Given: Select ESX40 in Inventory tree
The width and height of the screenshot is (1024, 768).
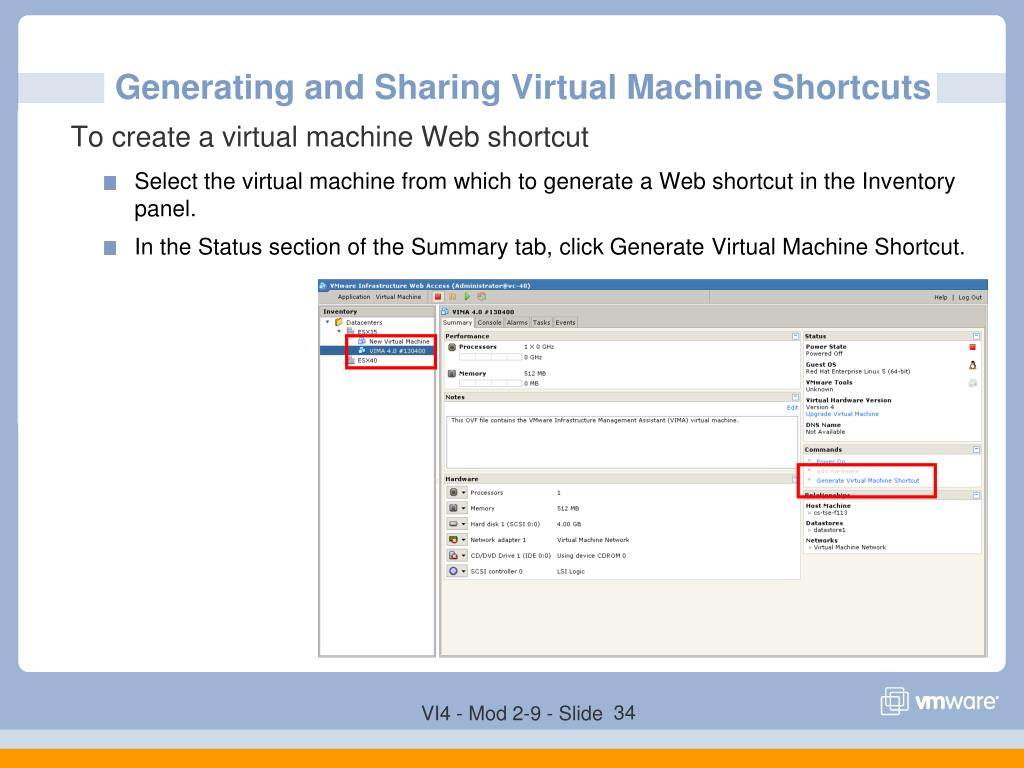Looking at the screenshot, I should [368, 360].
